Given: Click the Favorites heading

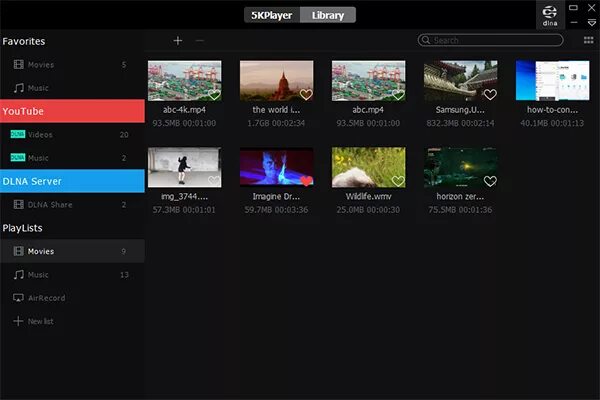Looking at the screenshot, I should click(24, 41).
